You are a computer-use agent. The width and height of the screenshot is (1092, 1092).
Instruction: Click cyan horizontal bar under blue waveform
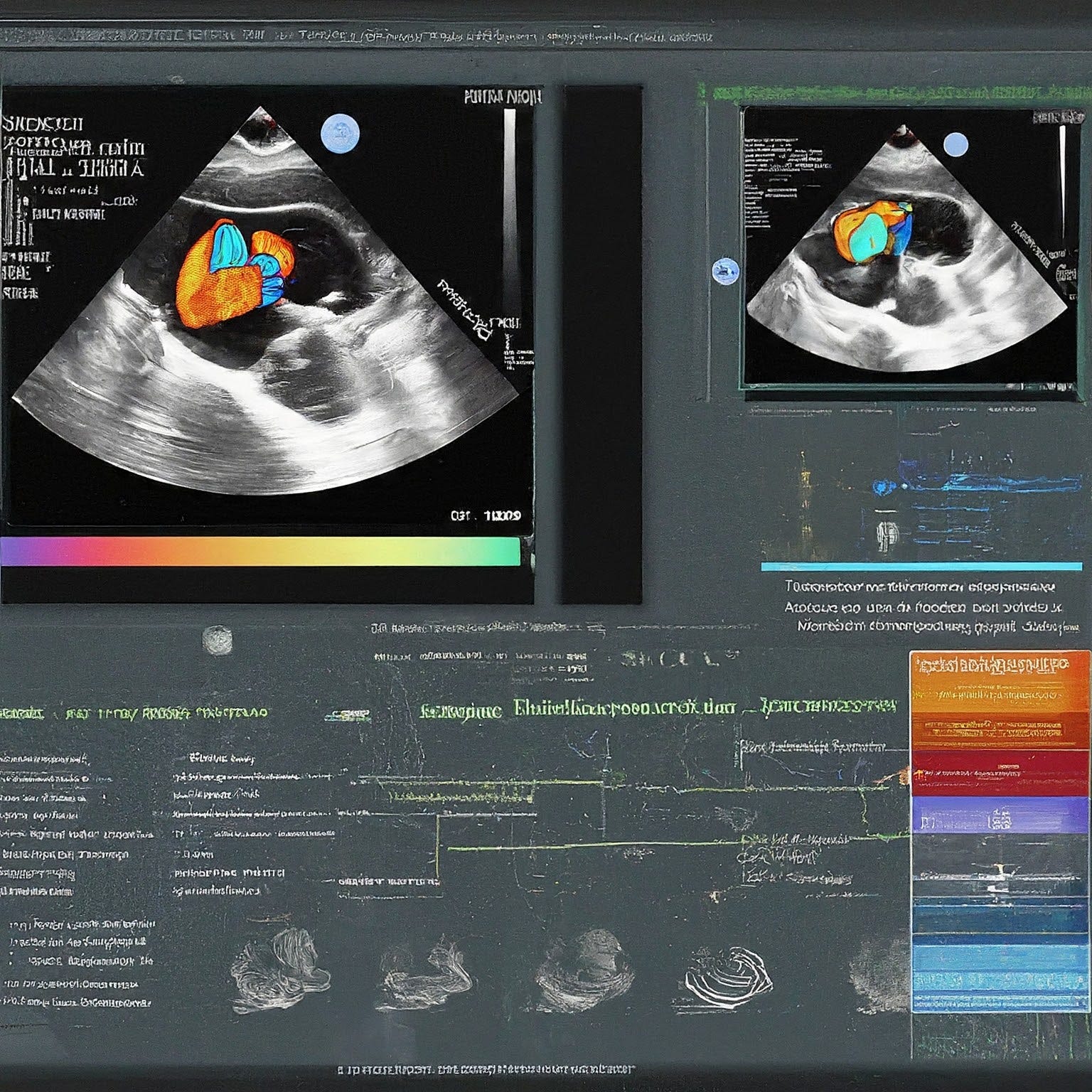point(921,567)
